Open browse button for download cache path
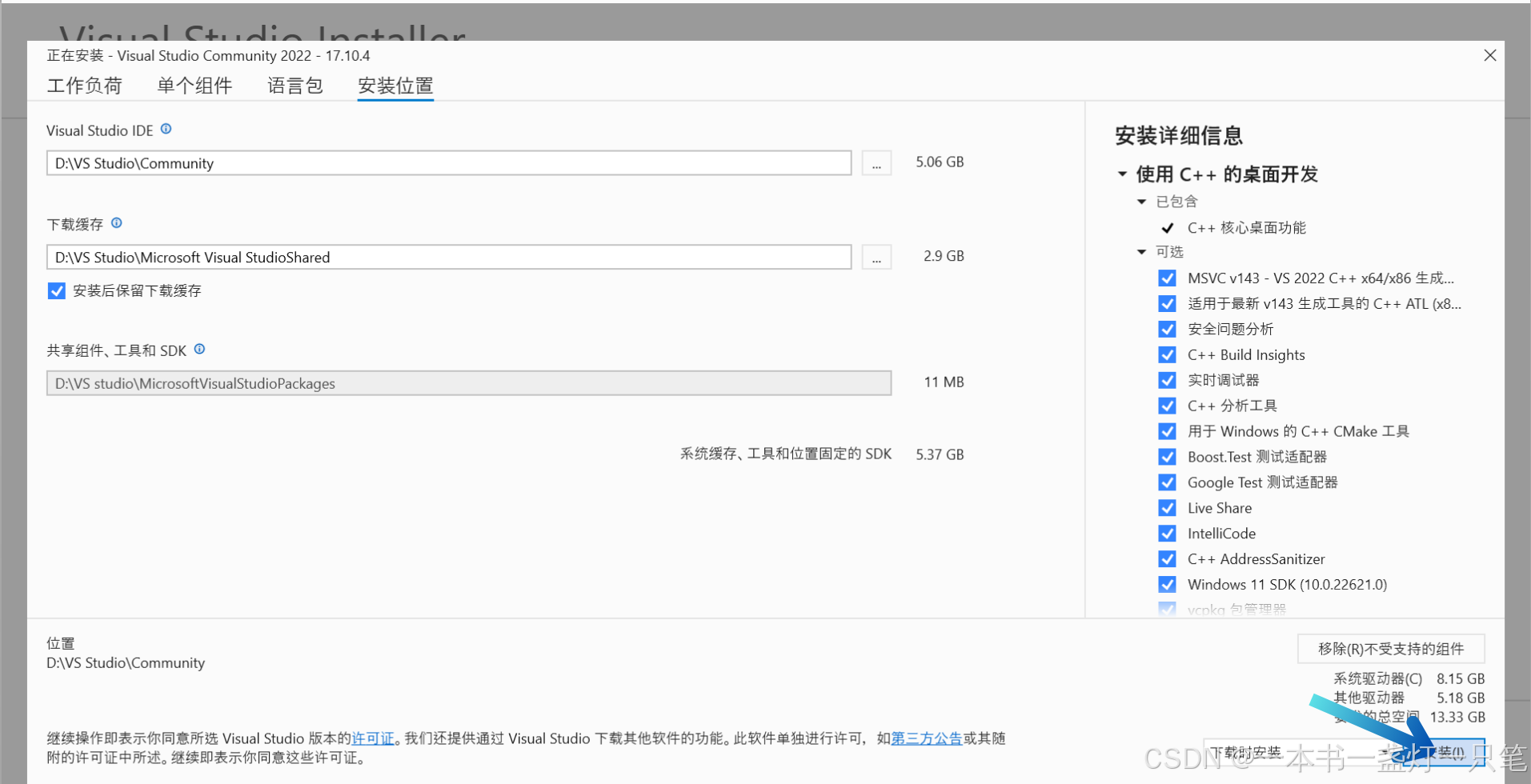 click(x=876, y=258)
